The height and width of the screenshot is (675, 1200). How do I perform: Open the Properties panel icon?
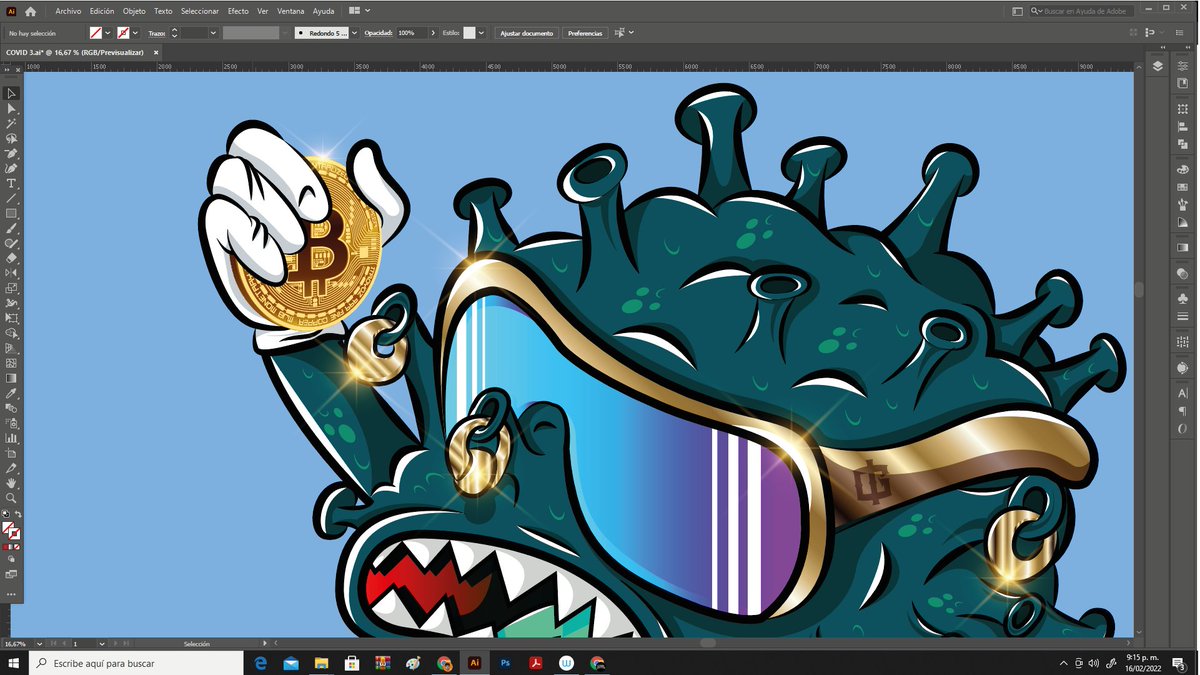[1183, 66]
